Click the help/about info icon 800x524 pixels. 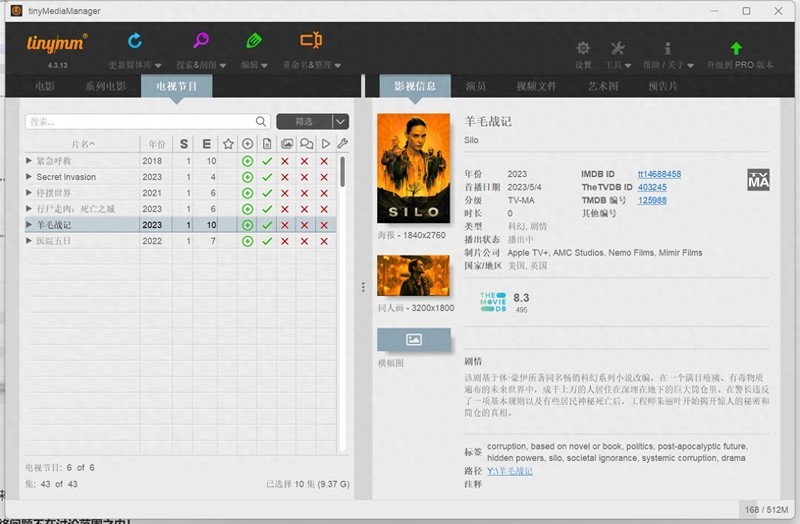pos(667,48)
